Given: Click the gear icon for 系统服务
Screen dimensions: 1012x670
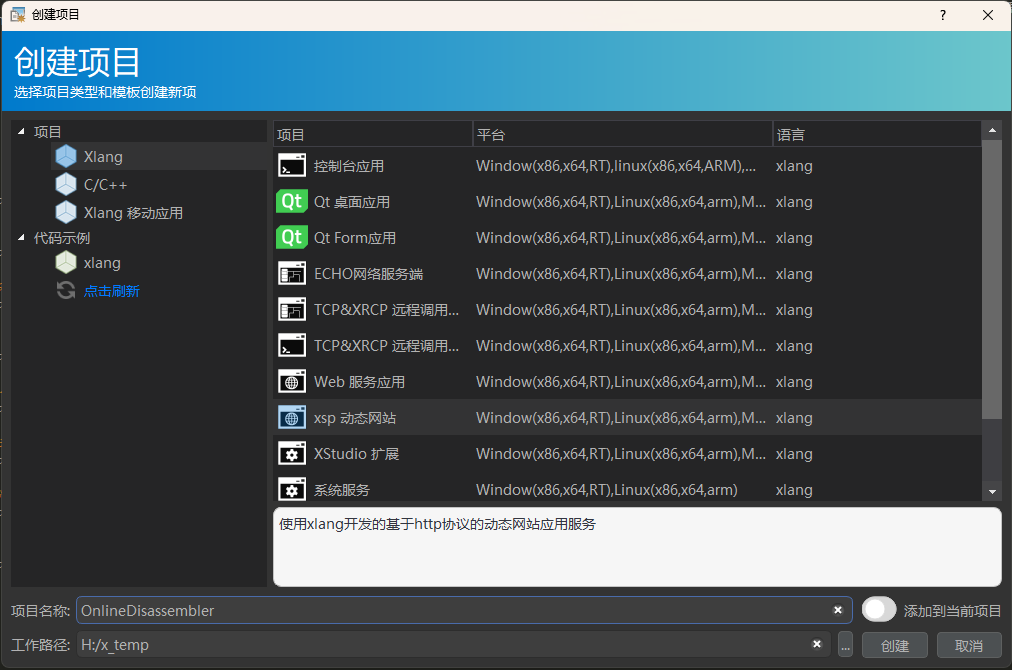Looking at the screenshot, I should click(x=292, y=489).
